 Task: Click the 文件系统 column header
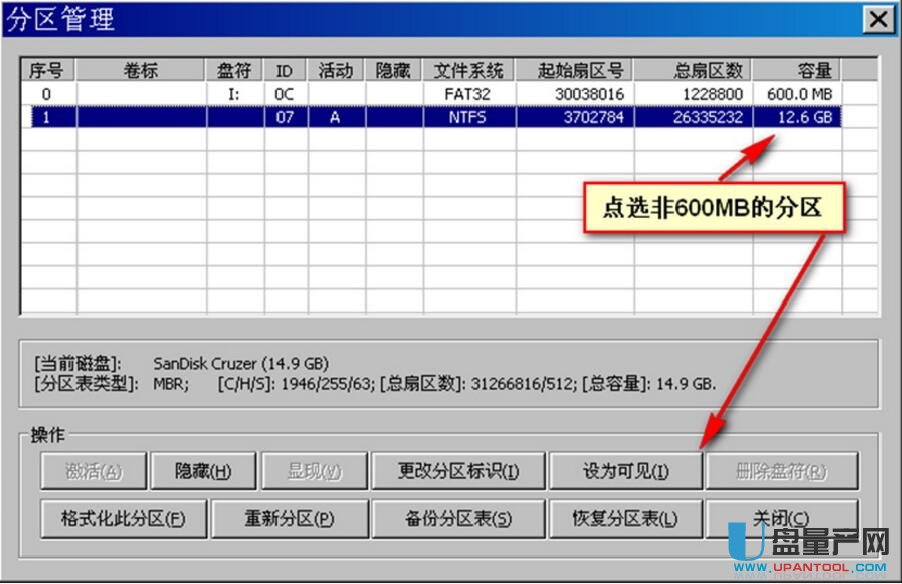coord(469,70)
